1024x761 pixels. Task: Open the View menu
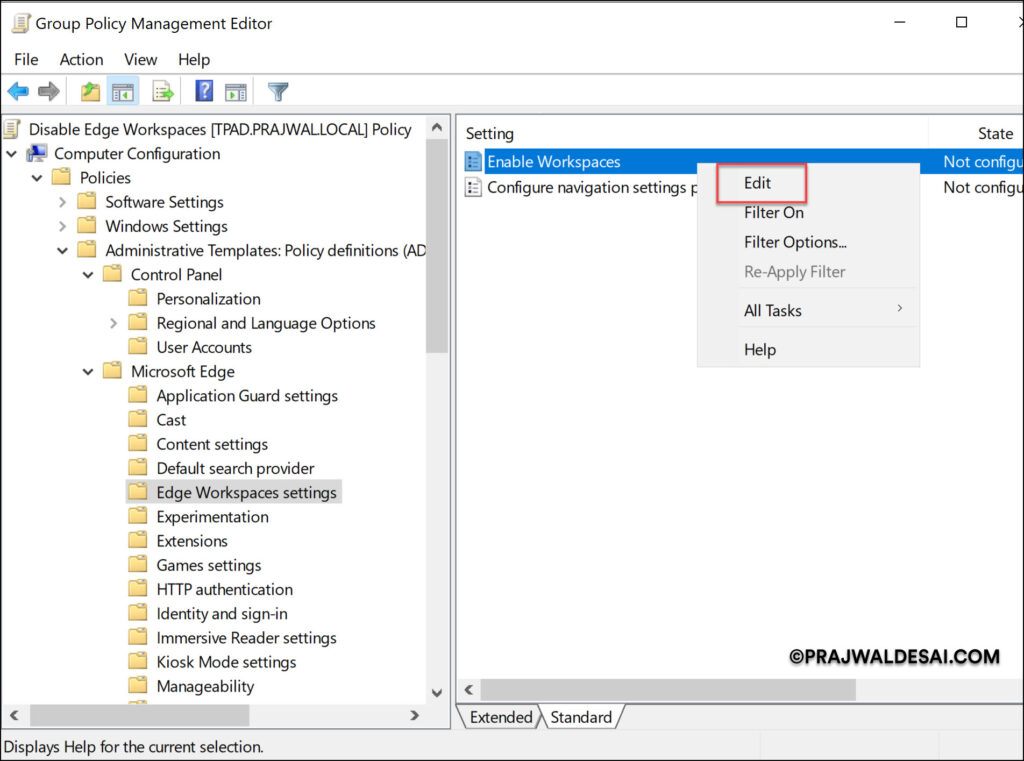click(140, 59)
